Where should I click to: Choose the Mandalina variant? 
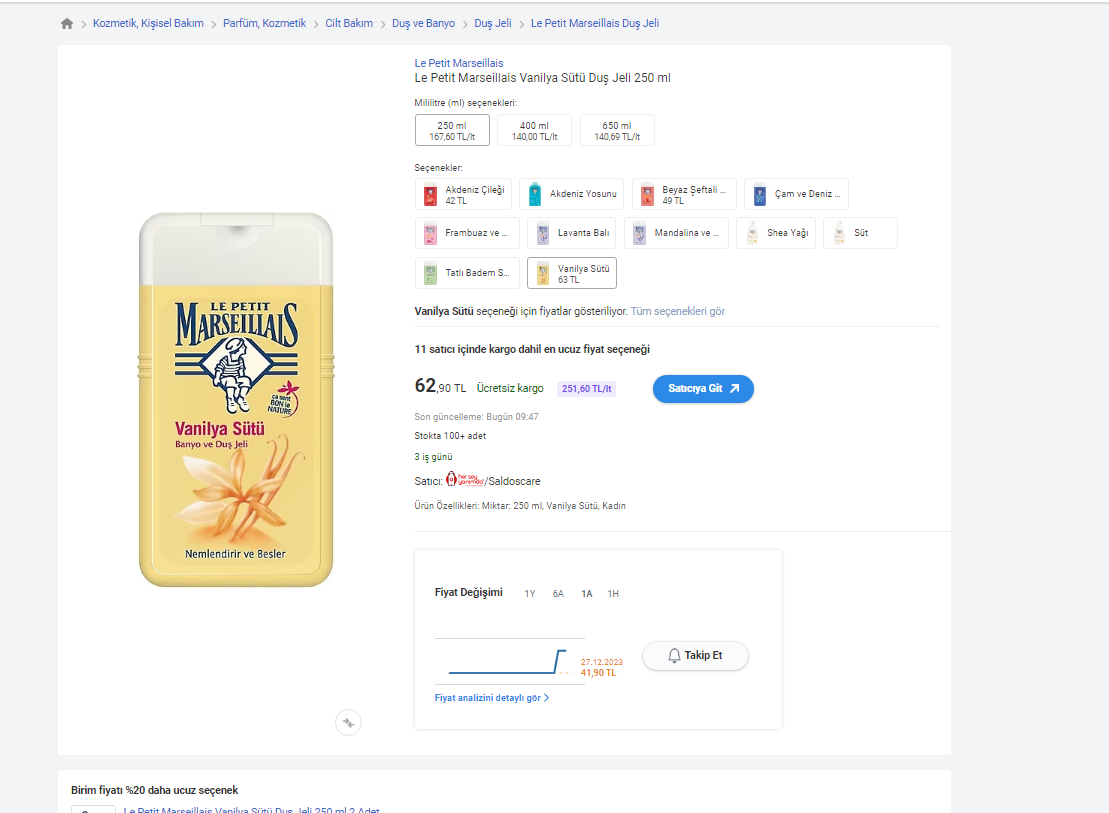coord(676,233)
